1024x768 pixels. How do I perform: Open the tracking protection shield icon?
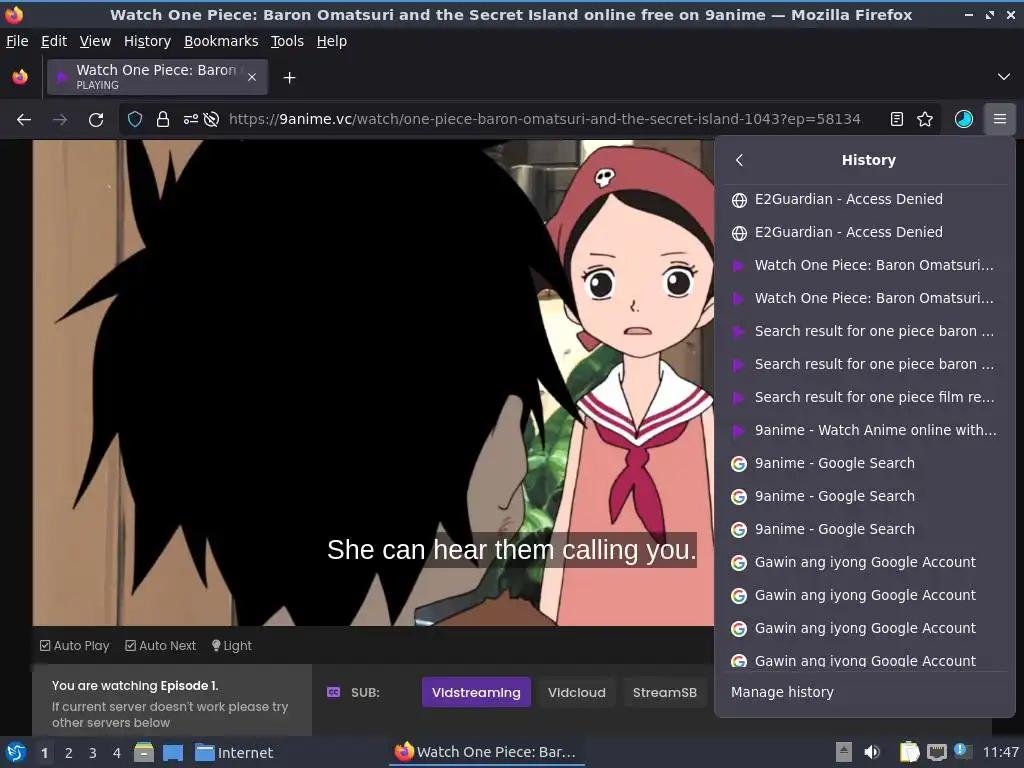135,120
